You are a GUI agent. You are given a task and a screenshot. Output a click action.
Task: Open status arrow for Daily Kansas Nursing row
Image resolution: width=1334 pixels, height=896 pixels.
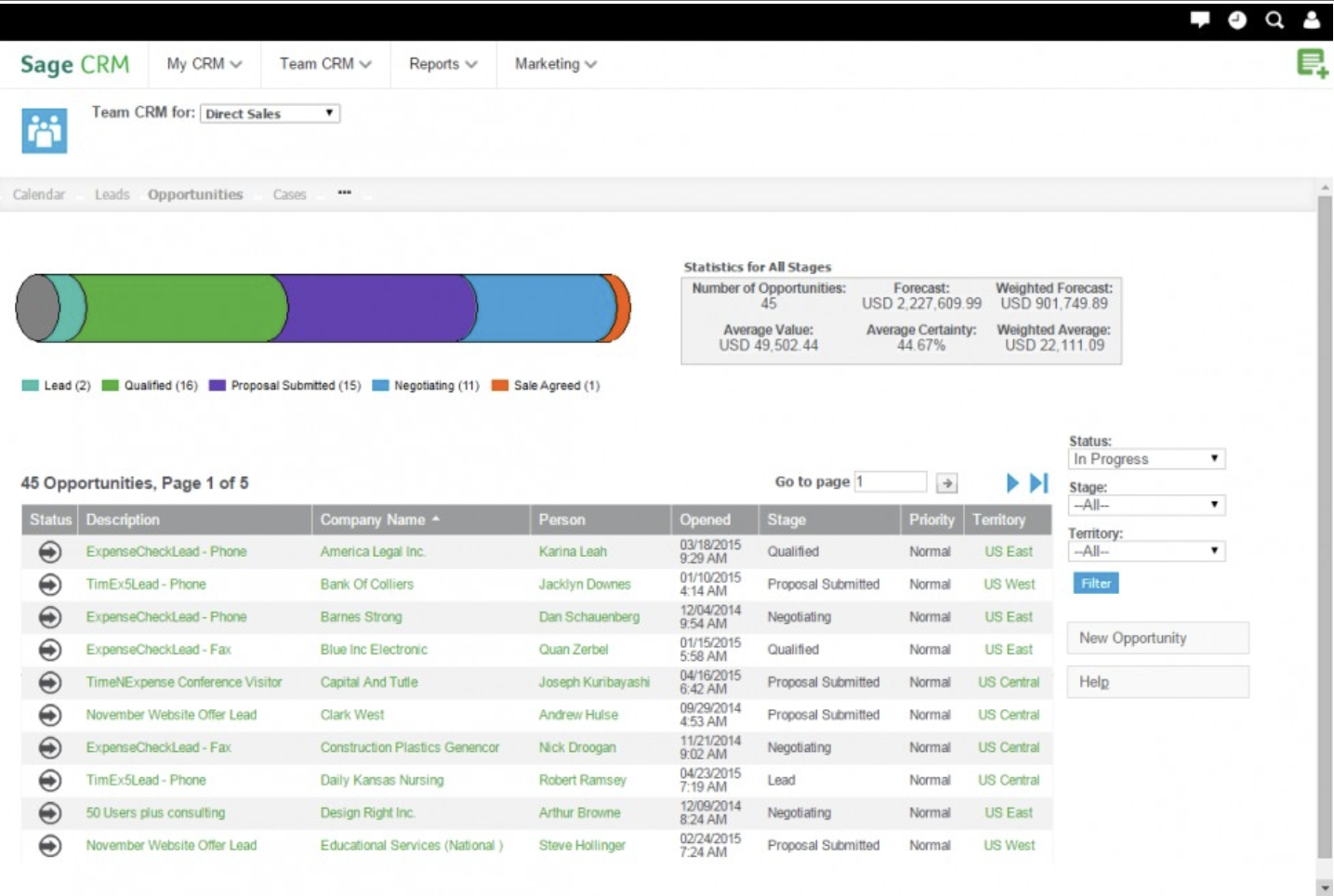[x=50, y=781]
